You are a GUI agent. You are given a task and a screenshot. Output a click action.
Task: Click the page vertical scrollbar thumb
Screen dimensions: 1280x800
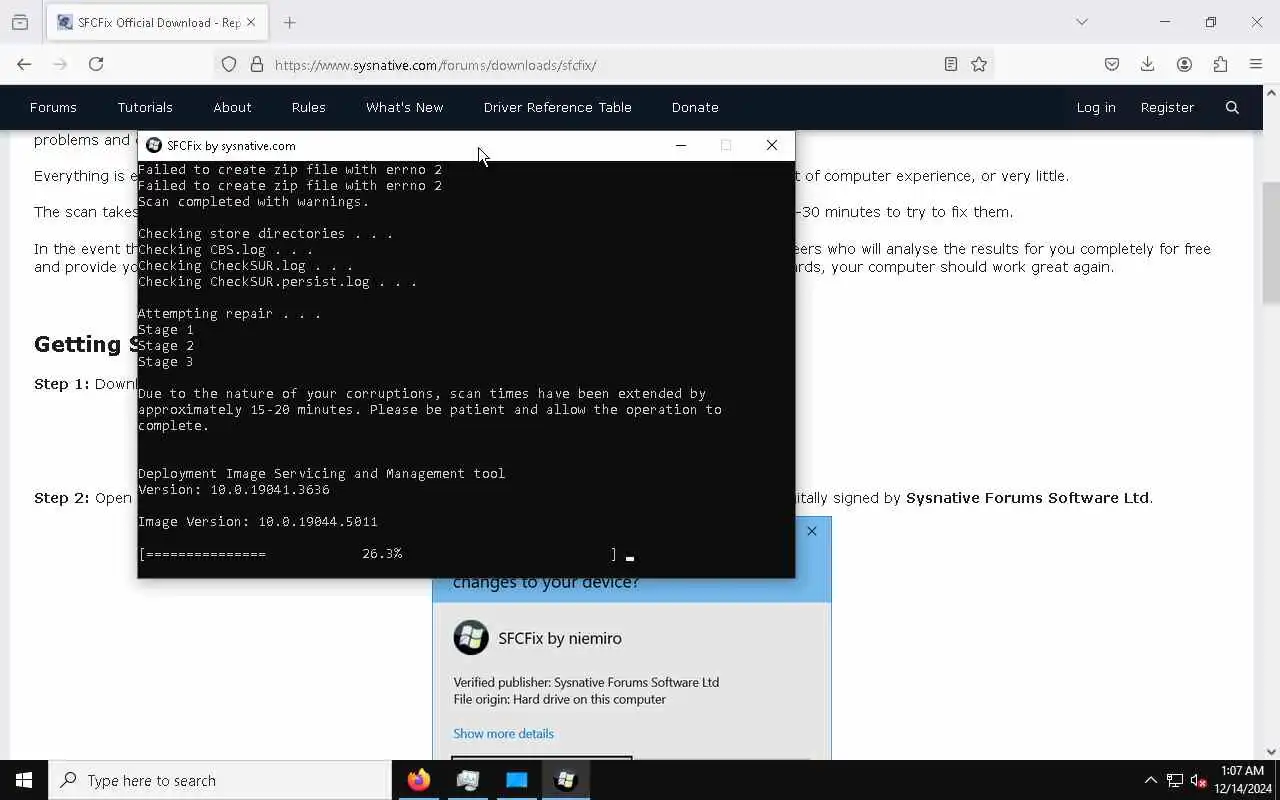click(1271, 243)
